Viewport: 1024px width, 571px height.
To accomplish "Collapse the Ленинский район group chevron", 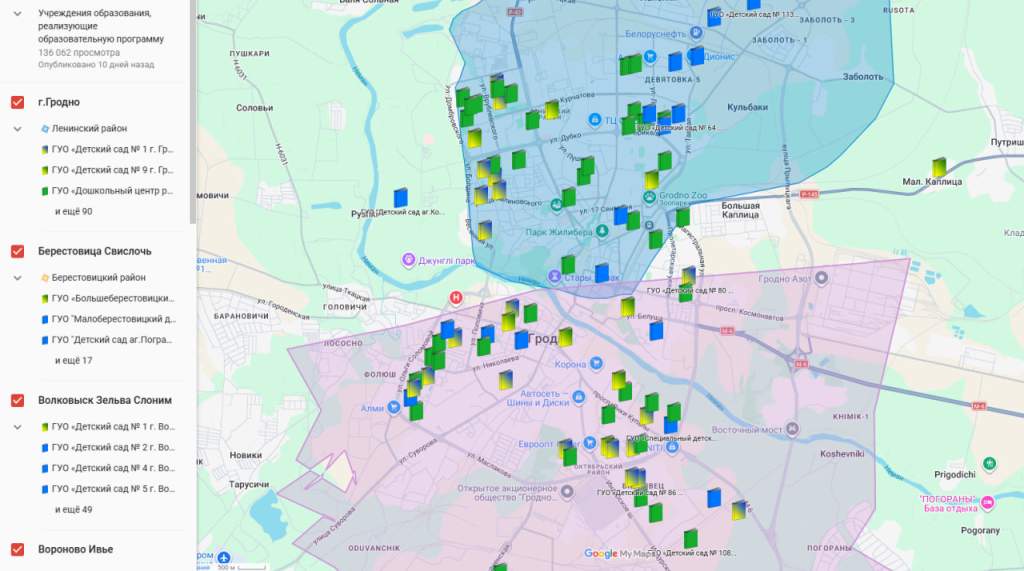I will (18, 129).
